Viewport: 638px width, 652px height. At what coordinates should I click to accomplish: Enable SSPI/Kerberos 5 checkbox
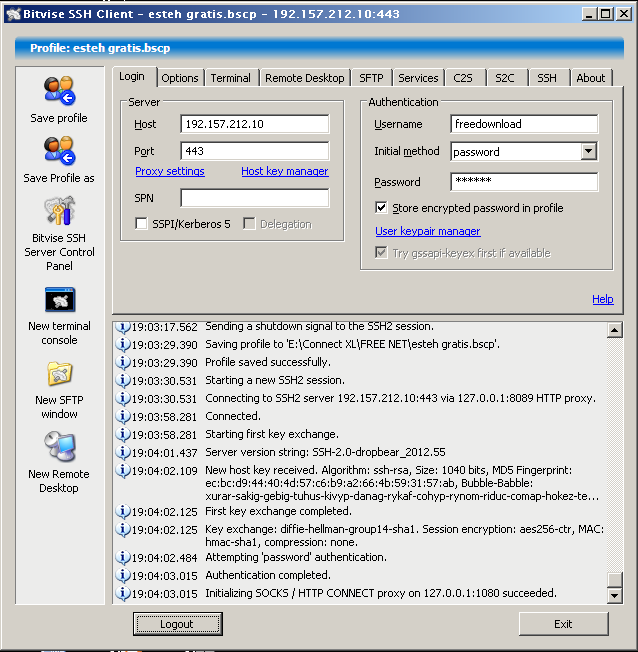coord(141,224)
